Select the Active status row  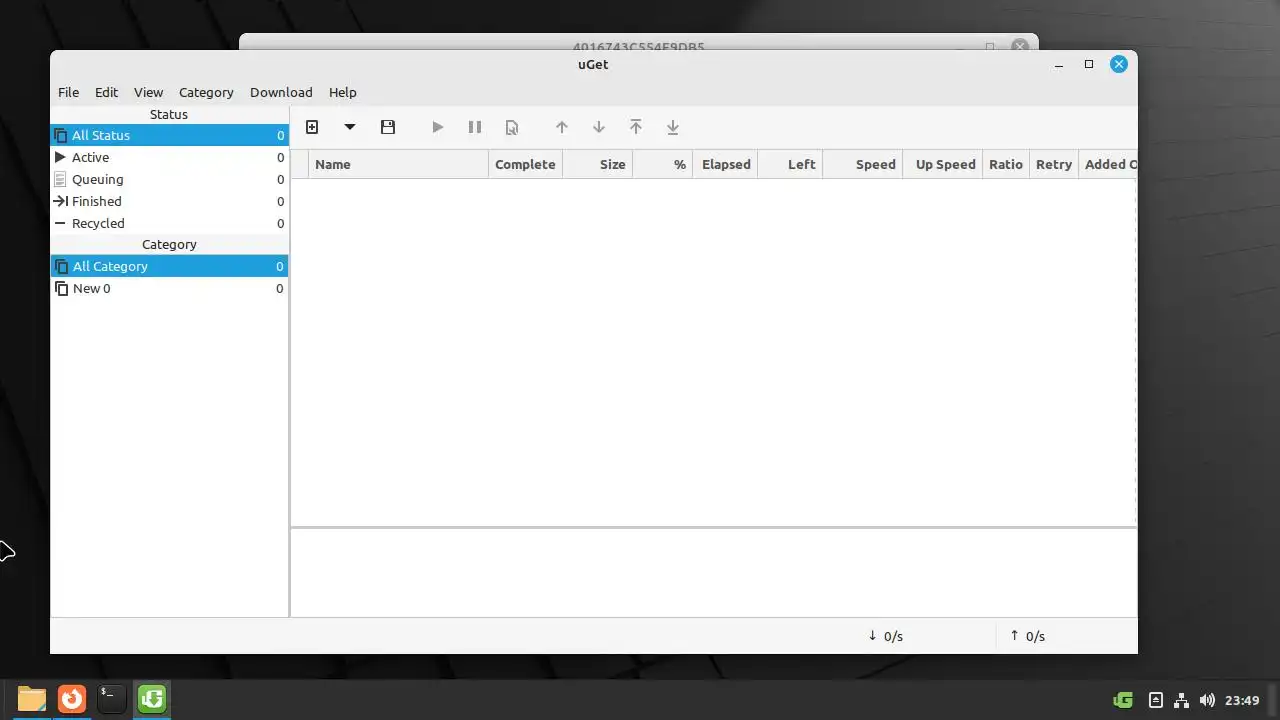click(x=169, y=157)
